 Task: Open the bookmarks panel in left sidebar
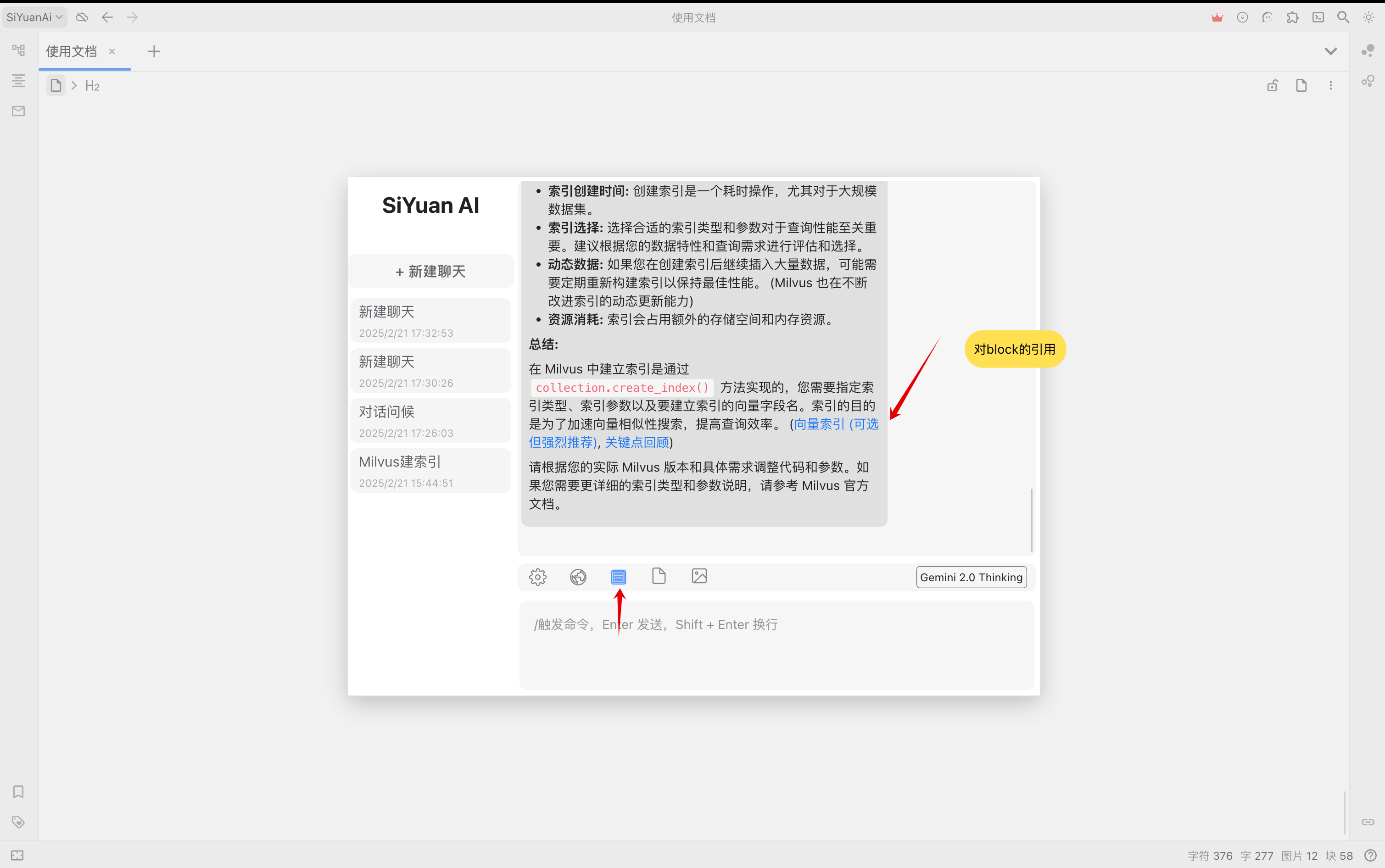click(18, 792)
